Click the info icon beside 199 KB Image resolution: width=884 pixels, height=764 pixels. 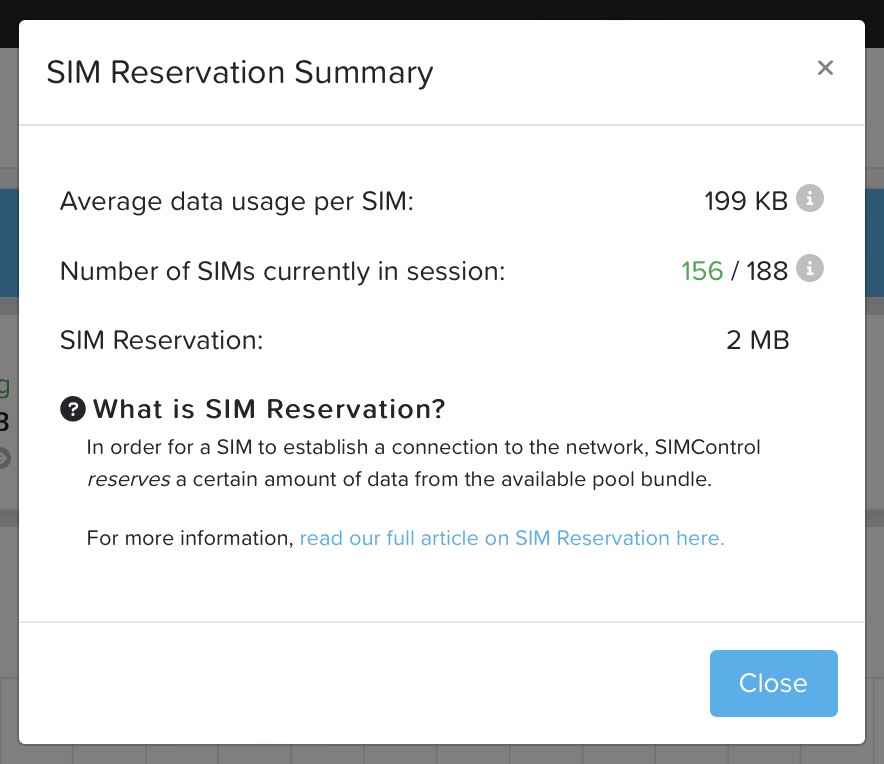point(810,199)
